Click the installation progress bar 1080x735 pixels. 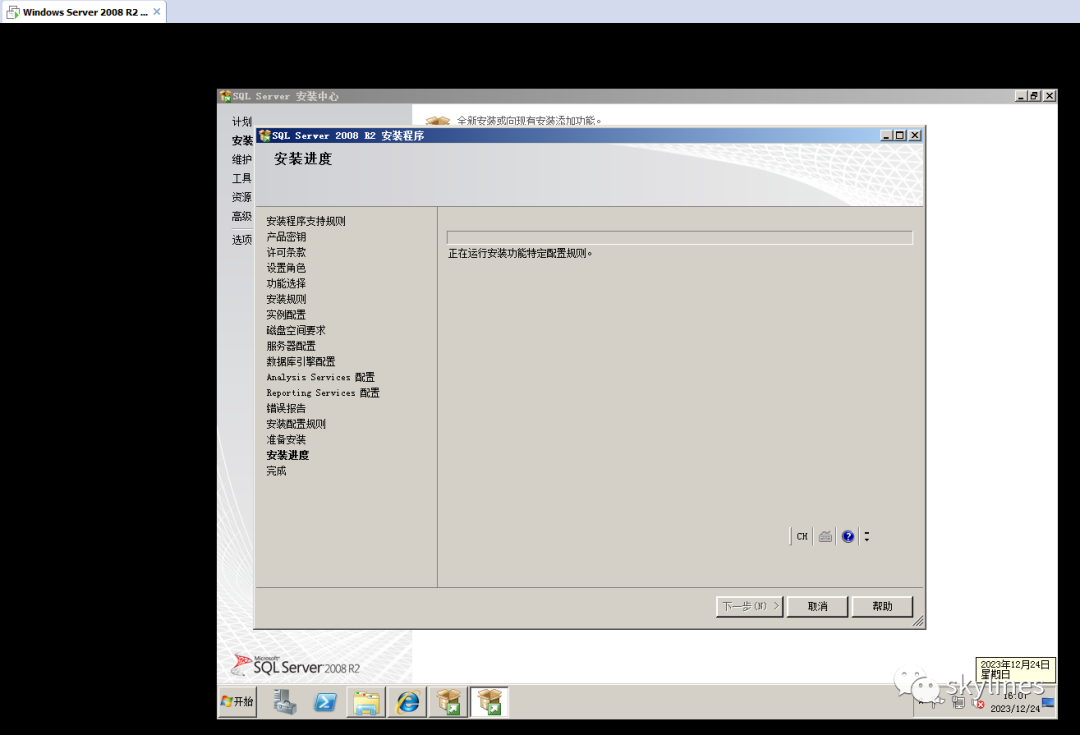pos(679,238)
